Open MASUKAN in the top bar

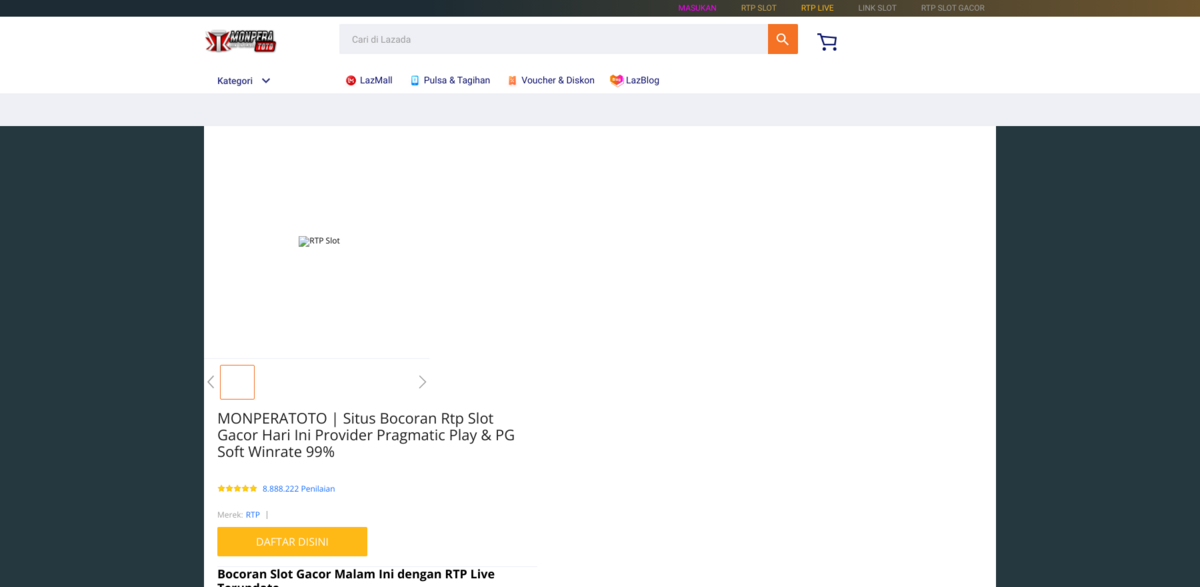[x=697, y=8]
